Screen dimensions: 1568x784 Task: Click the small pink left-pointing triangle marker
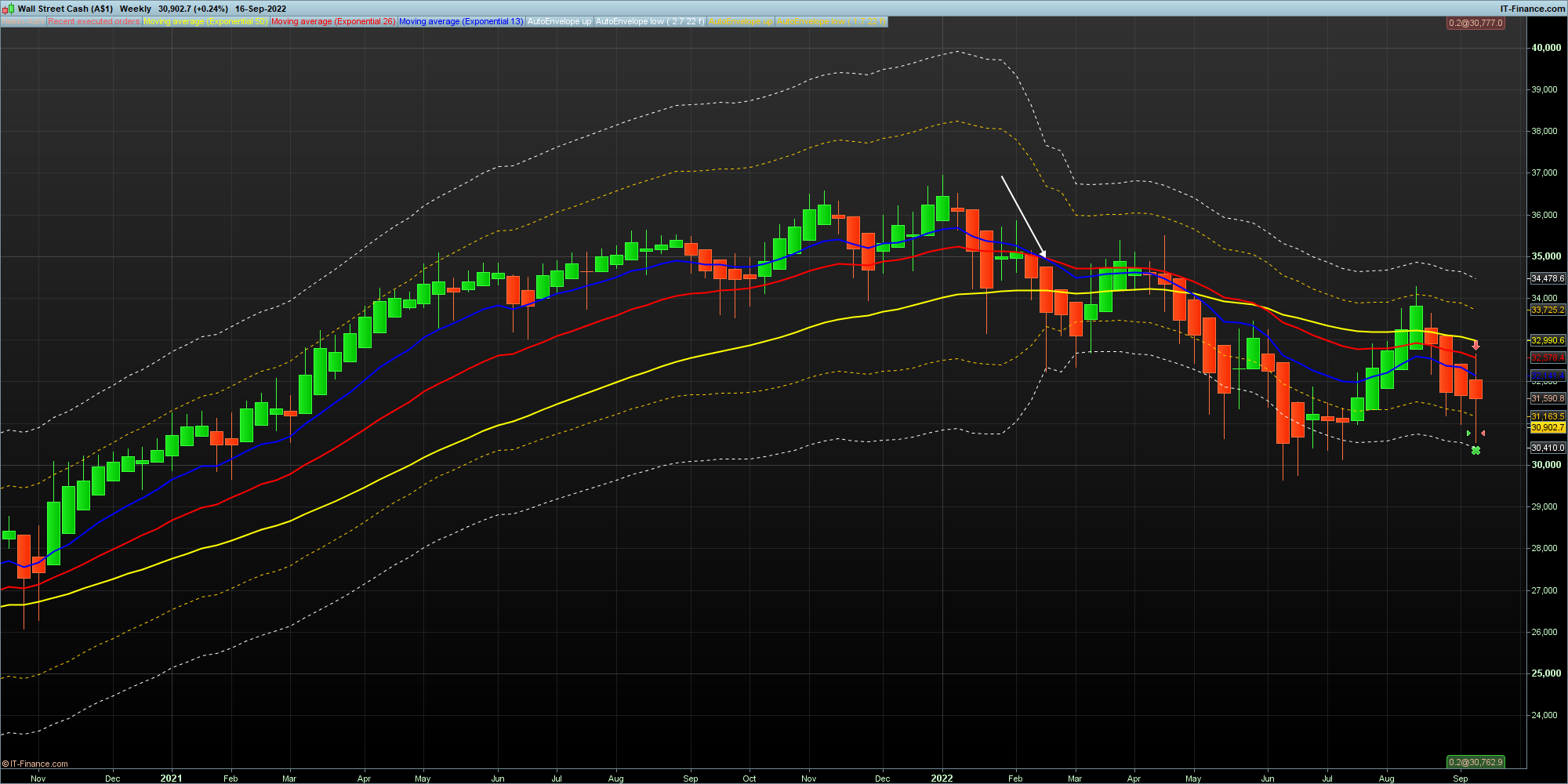(x=1483, y=433)
